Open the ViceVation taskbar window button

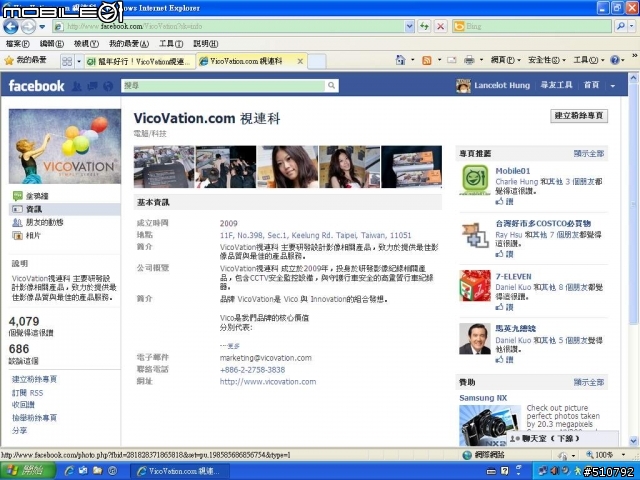(x=180, y=471)
